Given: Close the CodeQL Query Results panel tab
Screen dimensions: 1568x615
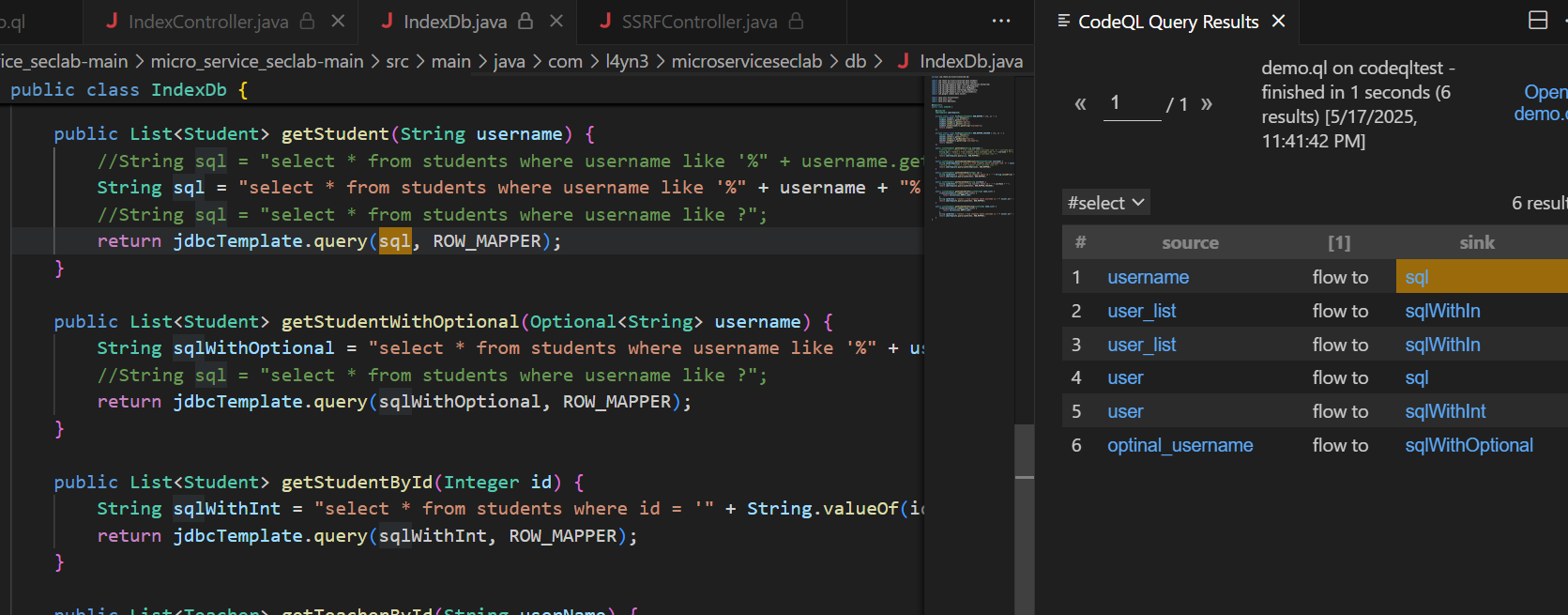Looking at the screenshot, I should [x=1278, y=21].
